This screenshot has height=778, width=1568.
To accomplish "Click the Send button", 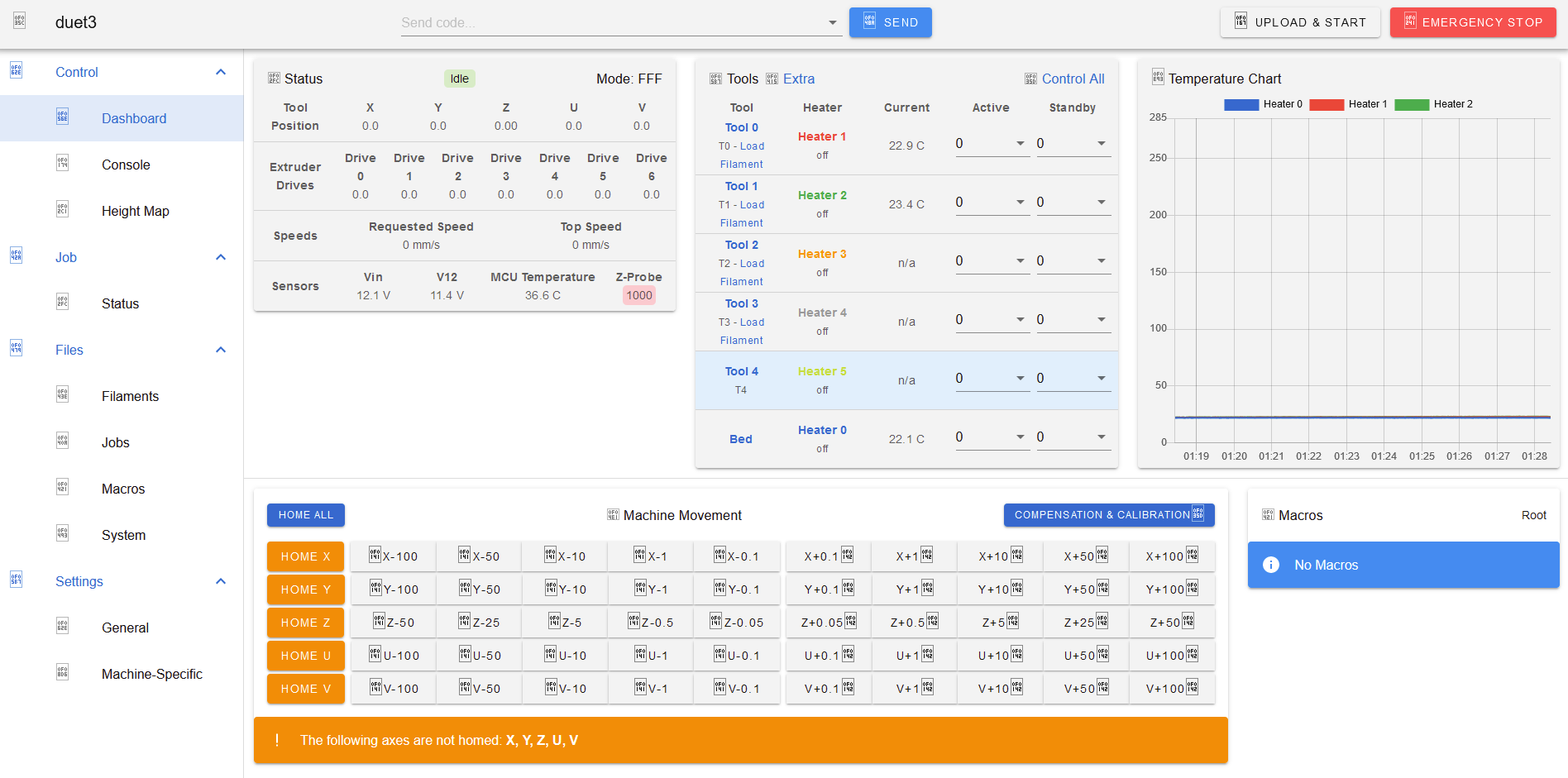I will coord(890,22).
